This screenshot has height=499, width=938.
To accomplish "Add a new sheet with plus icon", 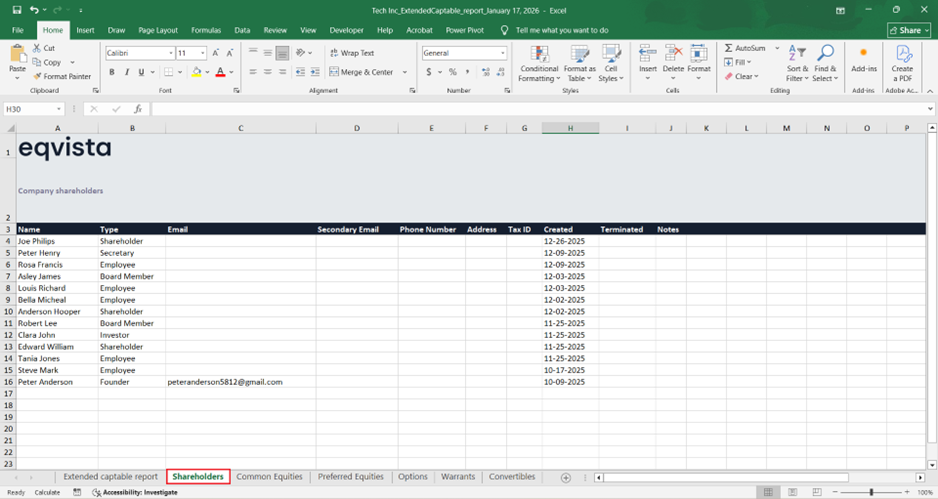I will coord(566,477).
